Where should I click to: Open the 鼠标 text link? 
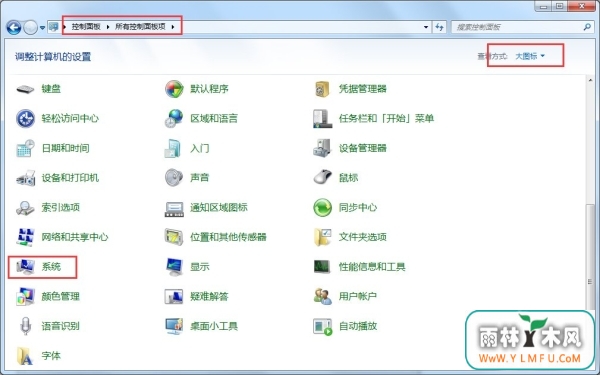[x=348, y=178]
